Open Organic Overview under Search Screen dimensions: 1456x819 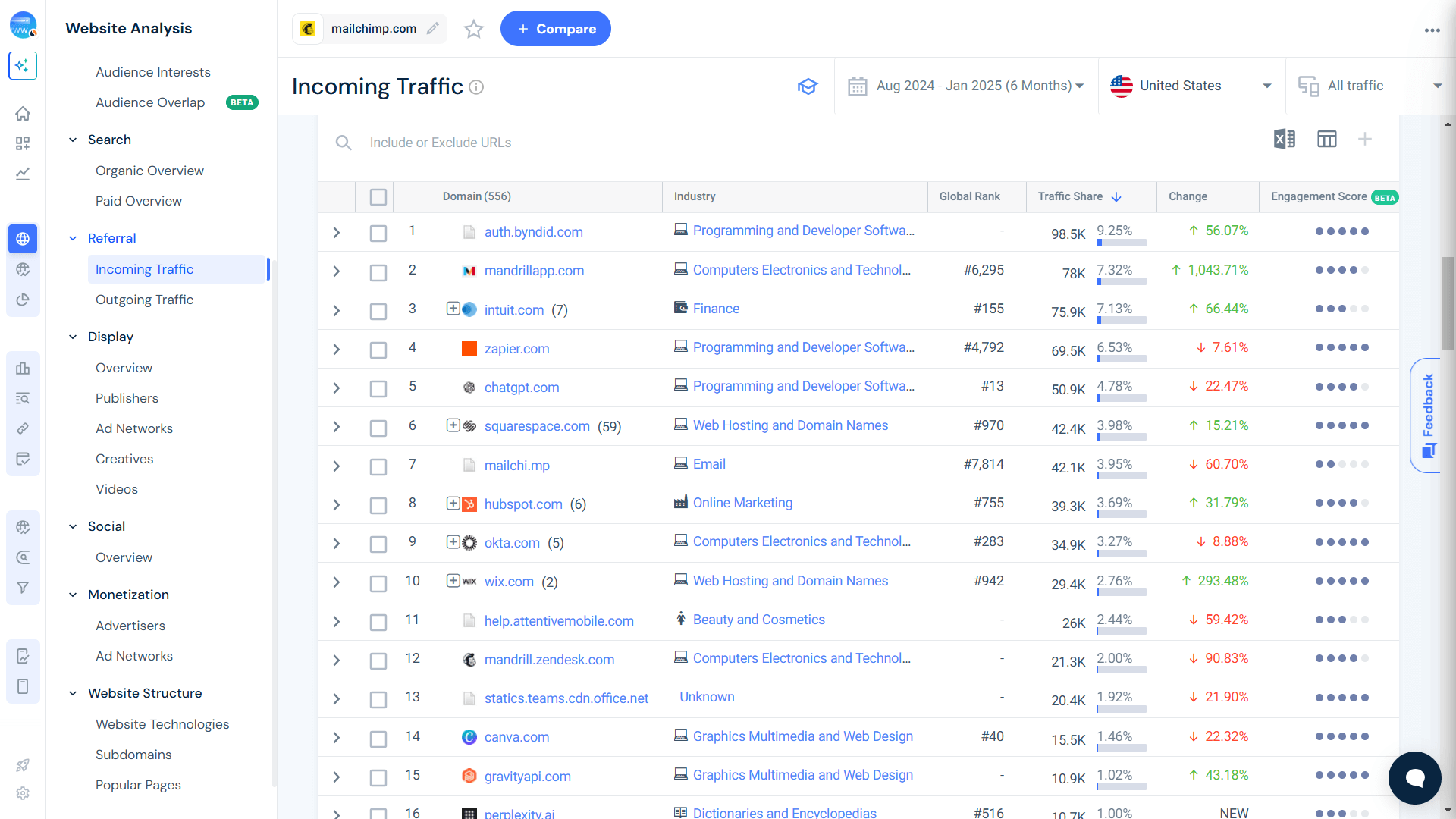[x=149, y=171]
